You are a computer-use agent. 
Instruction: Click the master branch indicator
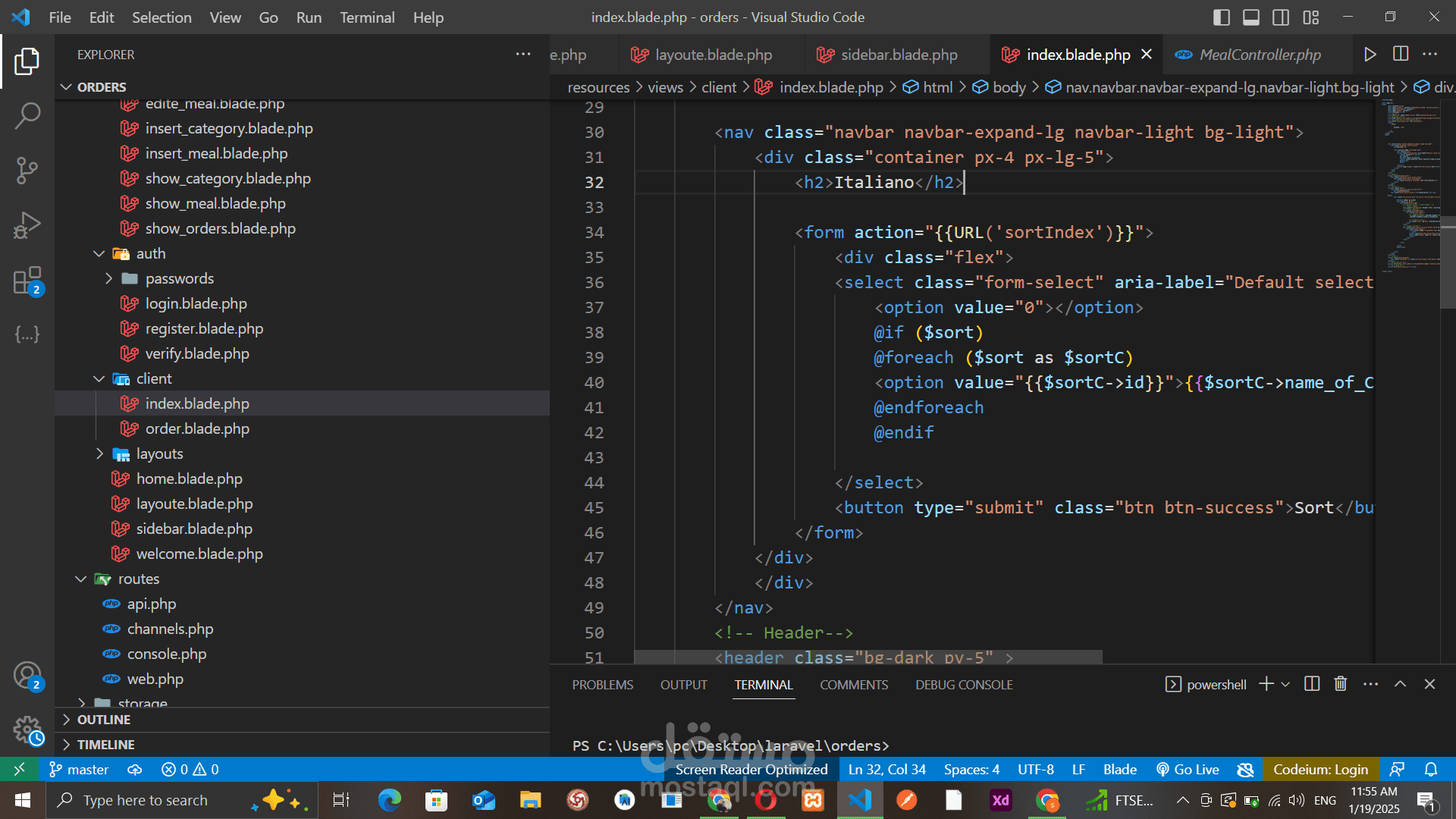pos(80,770)
